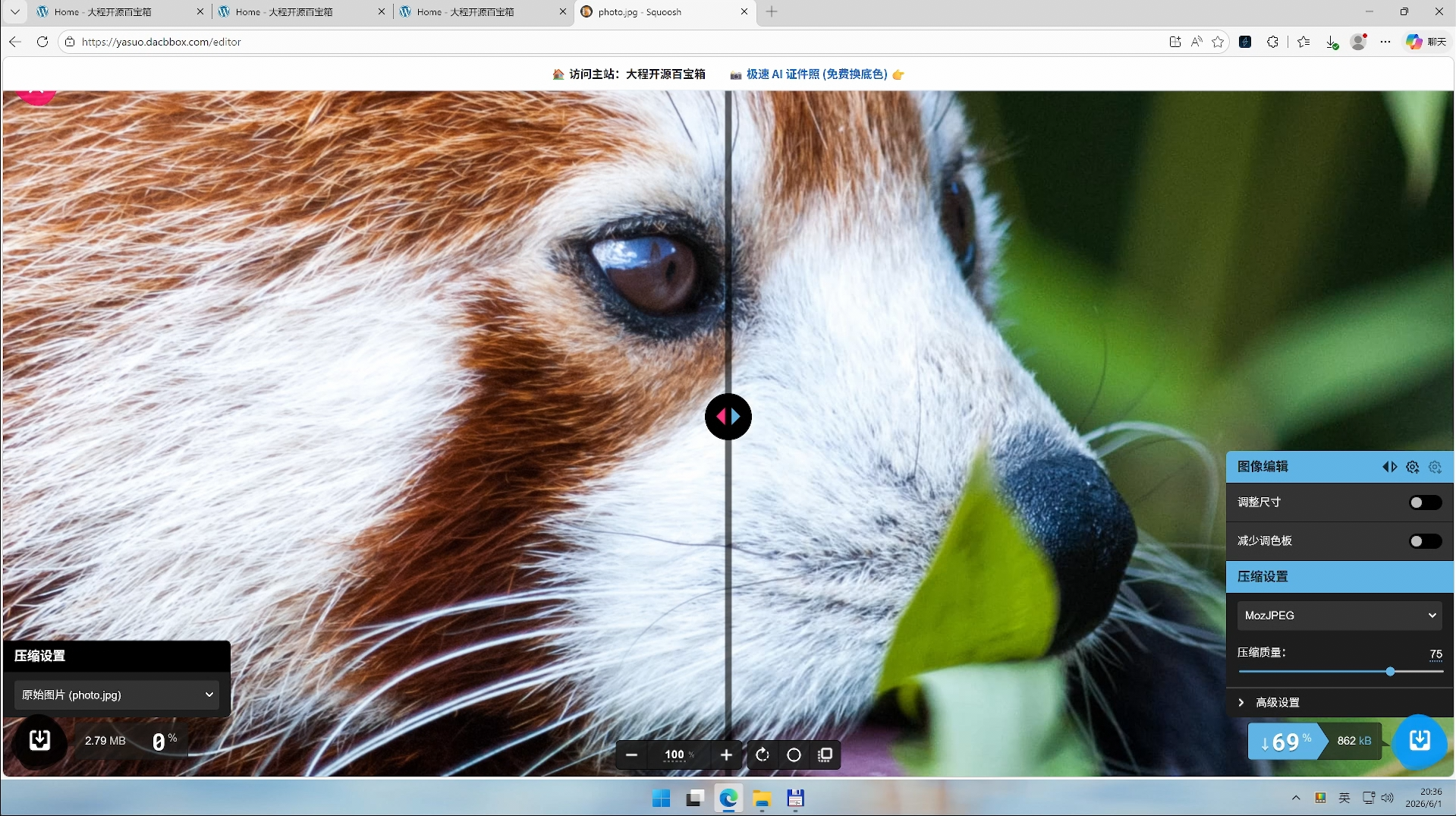This screenshot has width=1456, height=816.
Task: Click the Microsoft Edge taskbar icon
Action: coord(728,799)
